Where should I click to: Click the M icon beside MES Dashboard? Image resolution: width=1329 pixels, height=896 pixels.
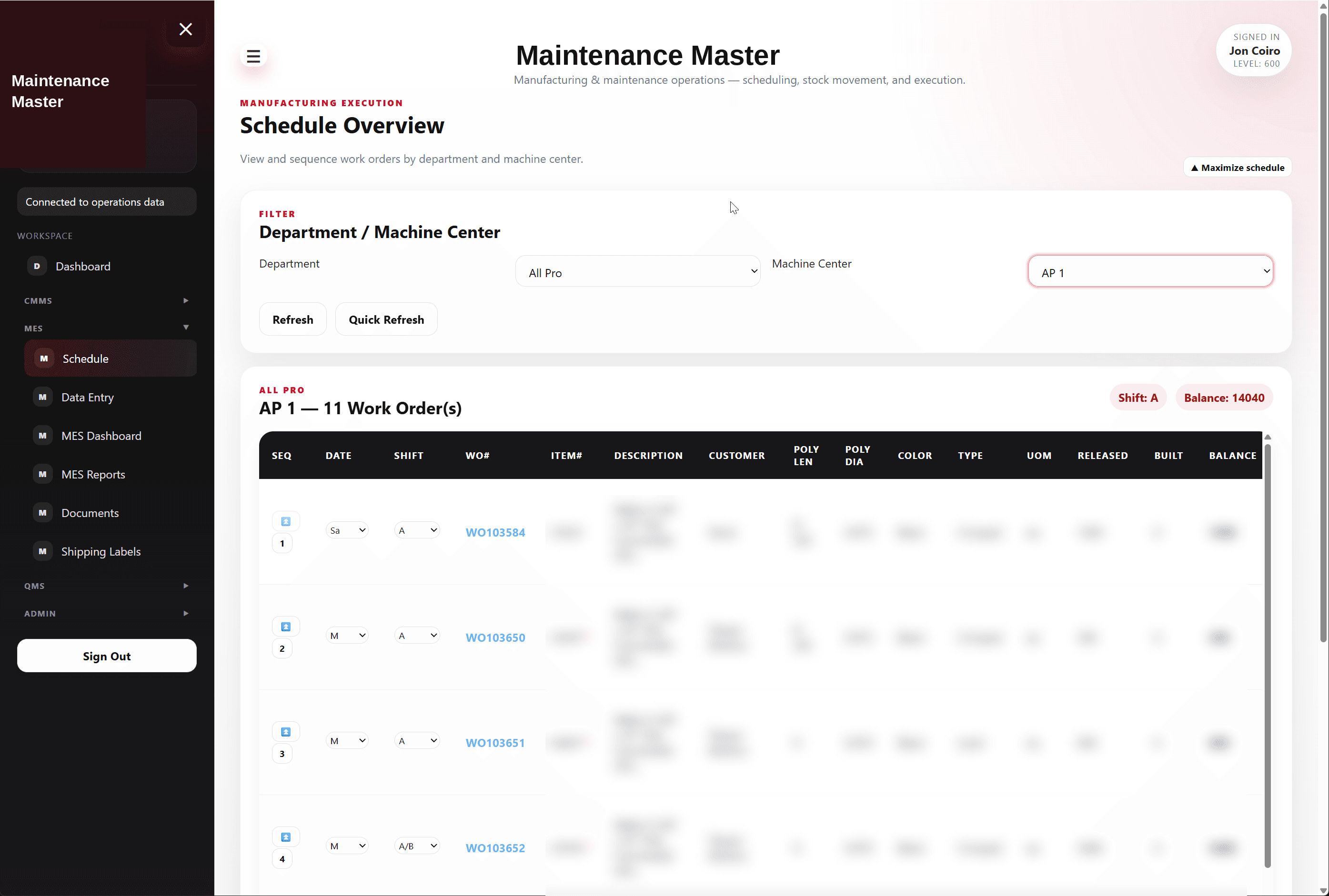pos(43,436)
